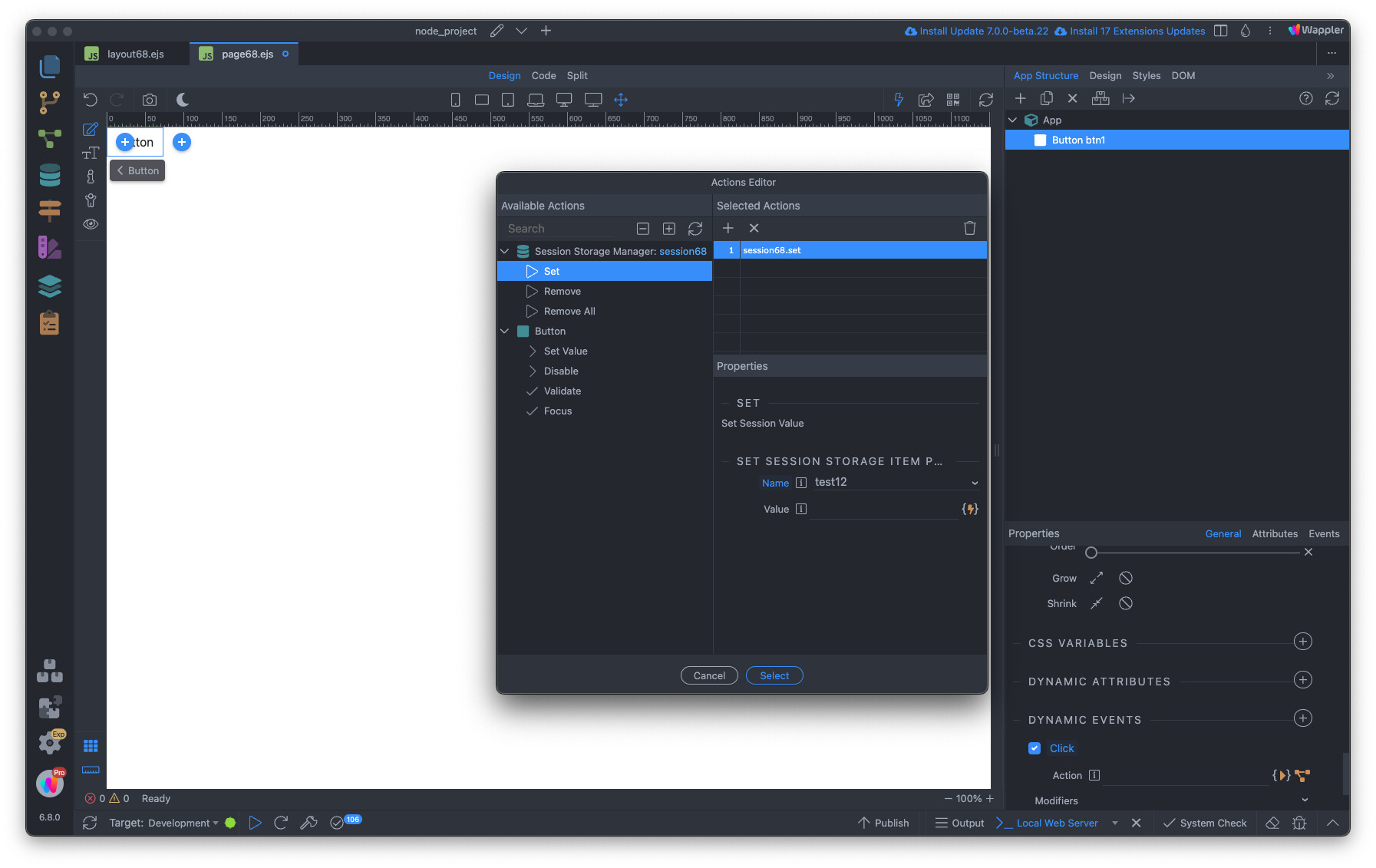1376x868 pixels.
Task: Click the Order slider handle
Action: [1091, 553]
